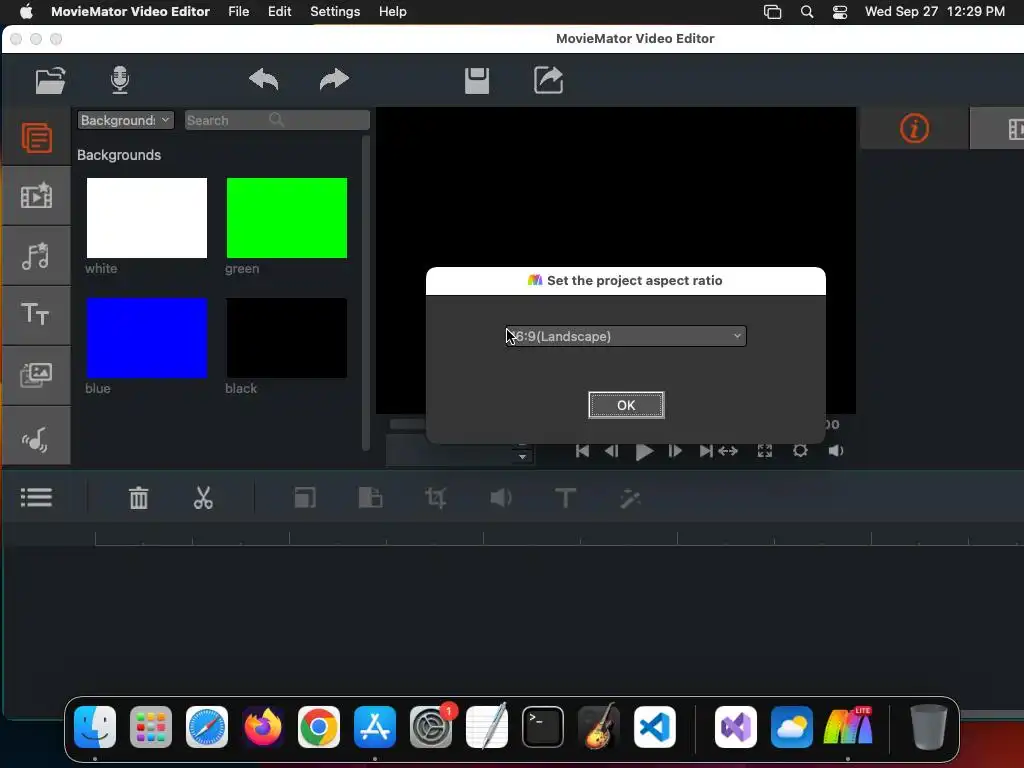The height and width of the screenshot is (768, 1024).
Task: Split clip with scissors icon
Action: 203,498
